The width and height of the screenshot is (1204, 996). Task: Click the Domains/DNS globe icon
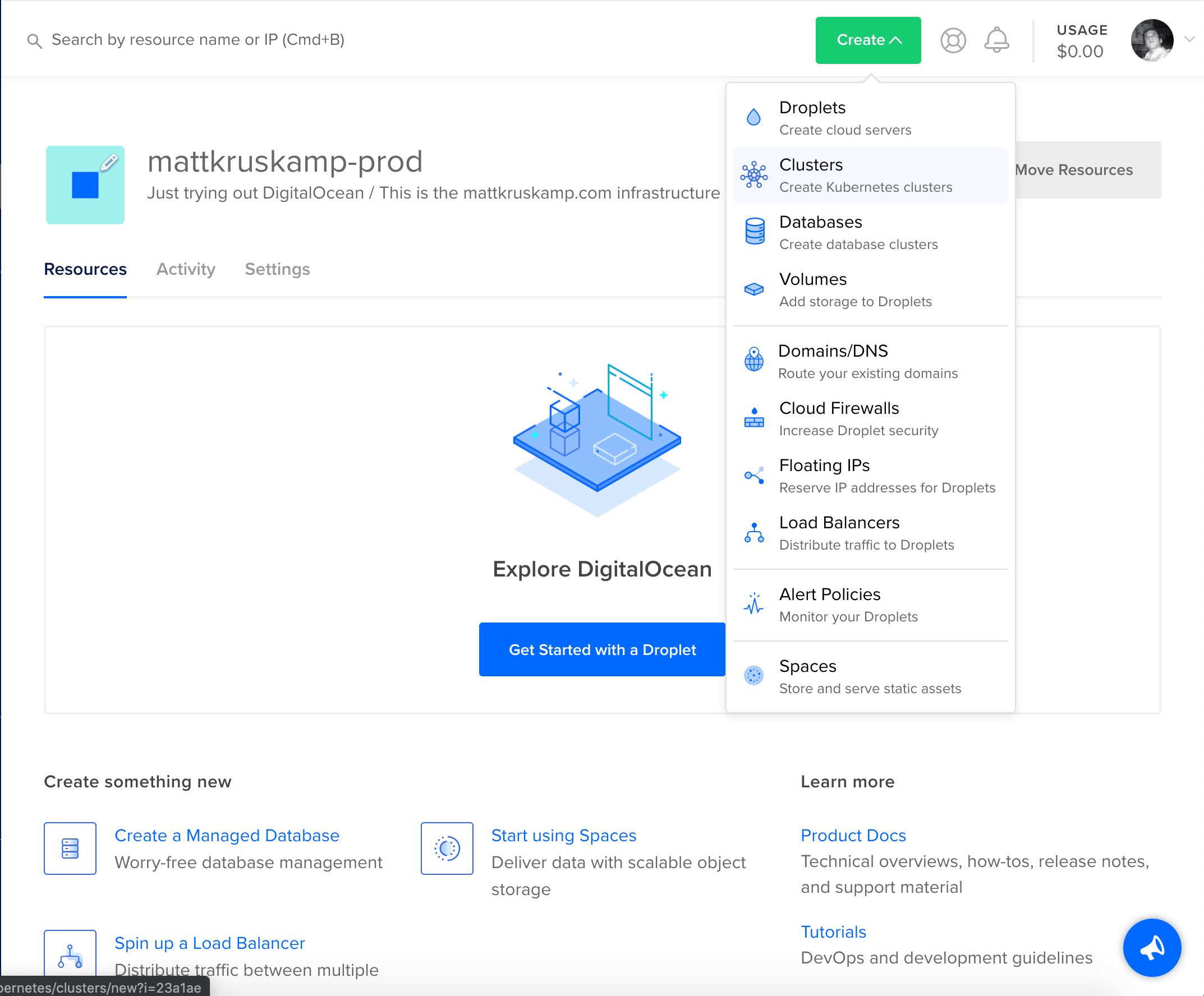pyautogui.click(x=754, y=360)
